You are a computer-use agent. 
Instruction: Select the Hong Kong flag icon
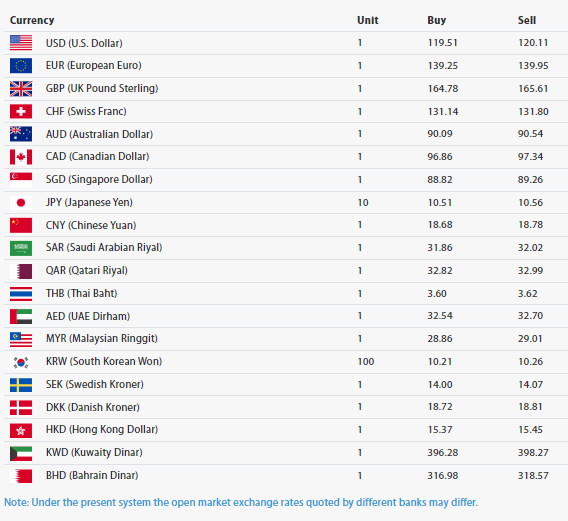point(21,430)
